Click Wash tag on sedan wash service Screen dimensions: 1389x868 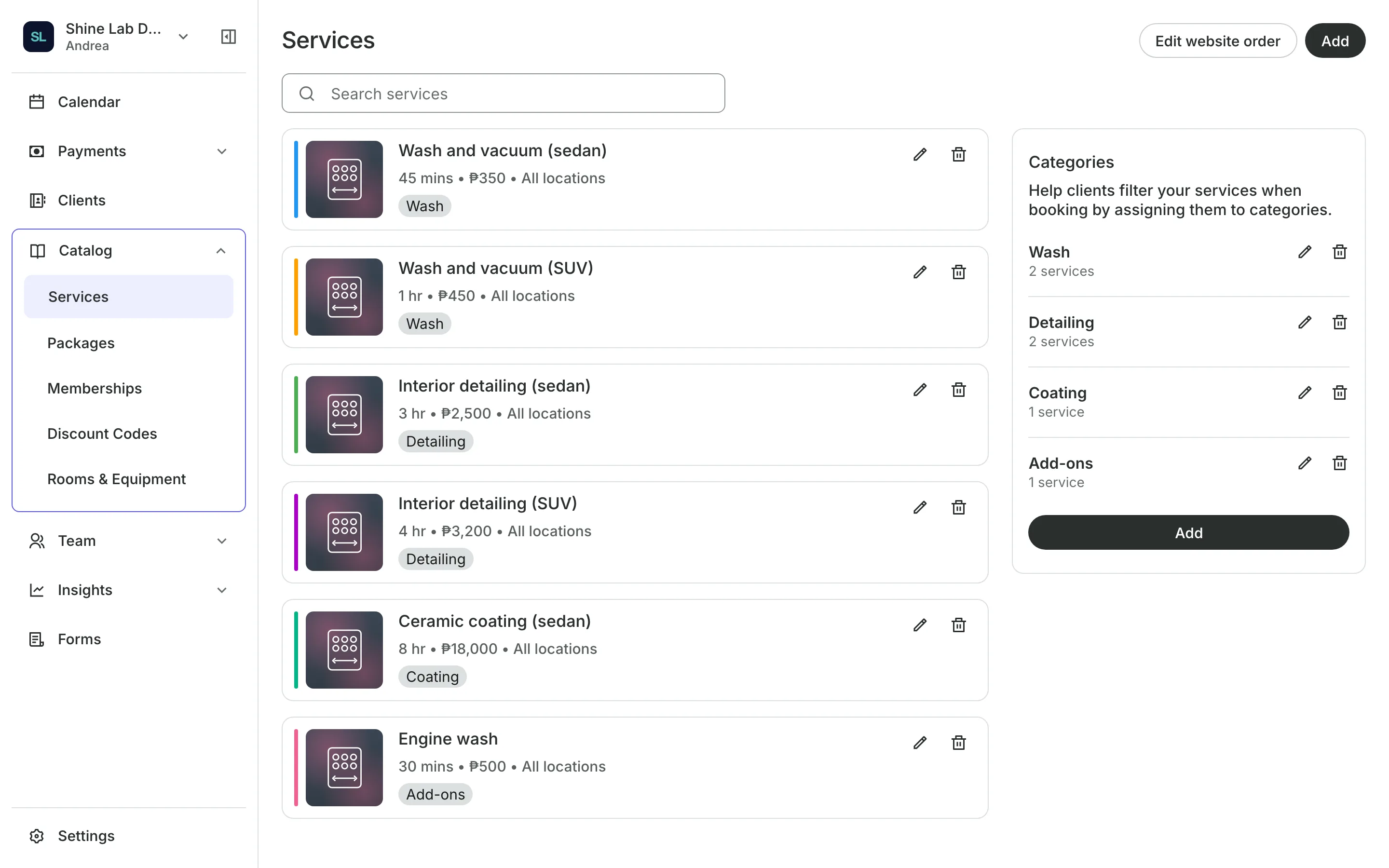tap(425, 206)
